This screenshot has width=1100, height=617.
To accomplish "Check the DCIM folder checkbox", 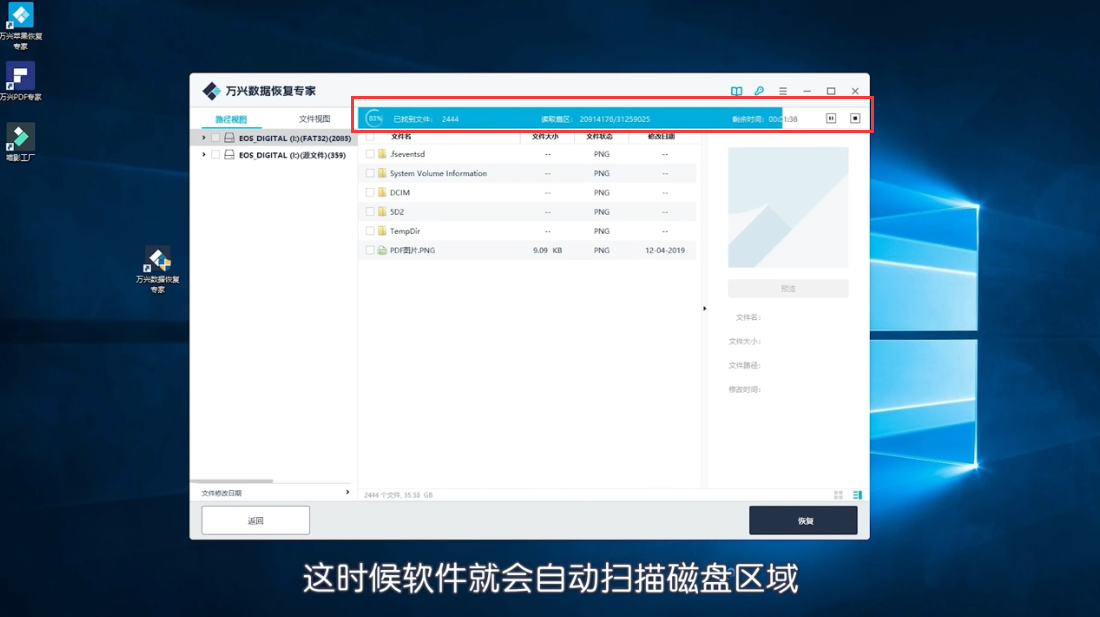I will pyautogui.click(x=371, y=192).
